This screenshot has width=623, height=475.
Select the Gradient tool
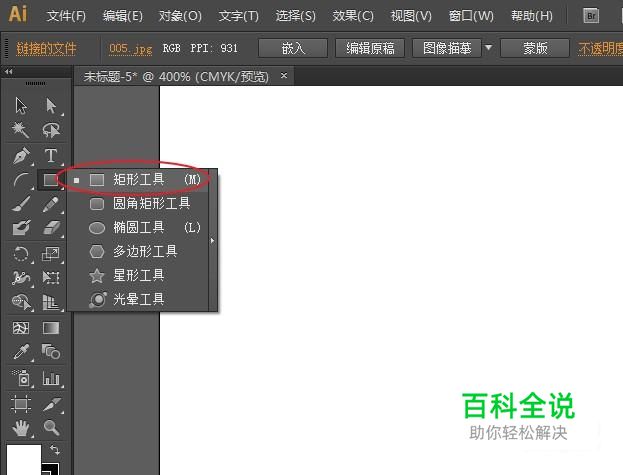51,328
